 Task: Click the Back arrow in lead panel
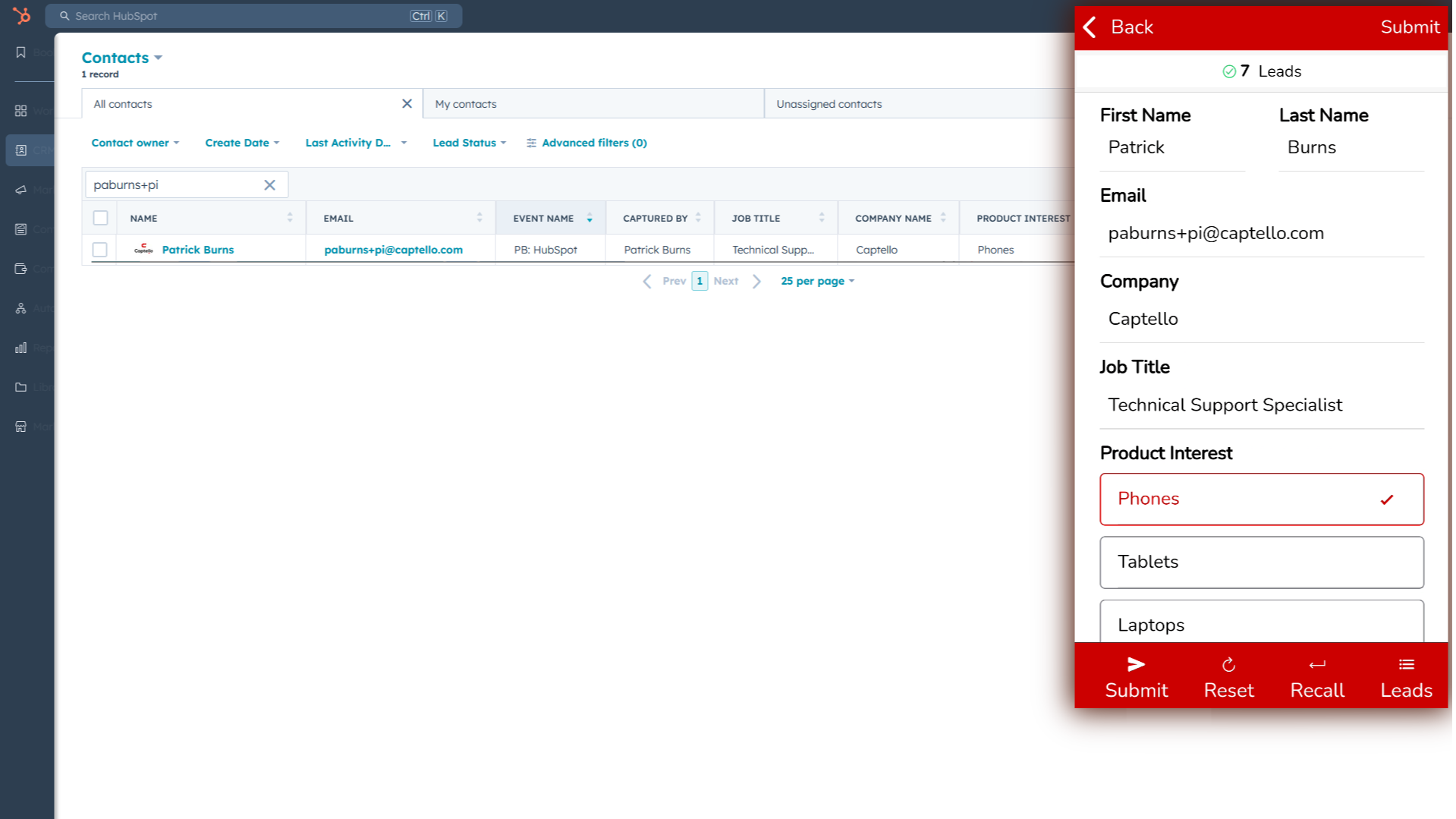(1090, 27)
